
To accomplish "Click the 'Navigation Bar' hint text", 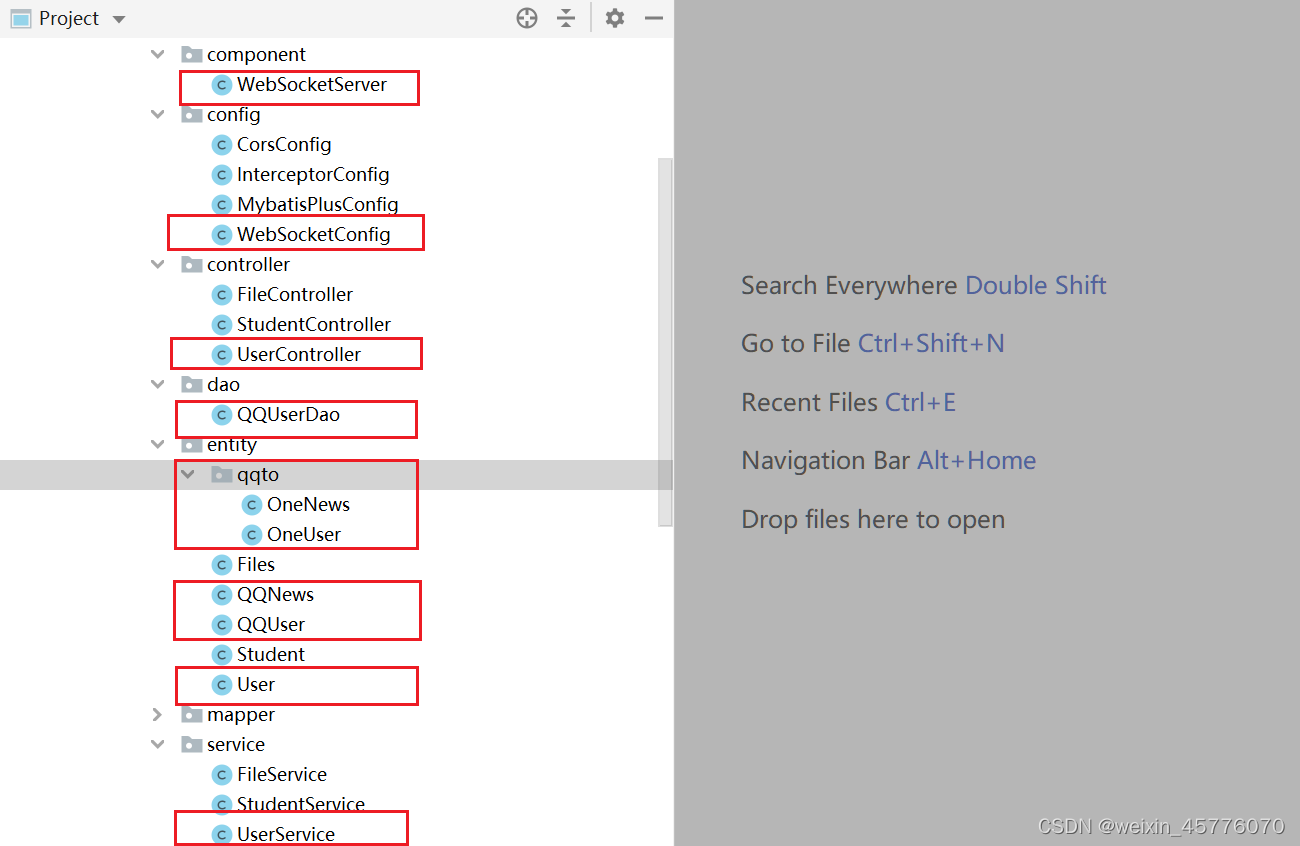I will pos(826,460).
